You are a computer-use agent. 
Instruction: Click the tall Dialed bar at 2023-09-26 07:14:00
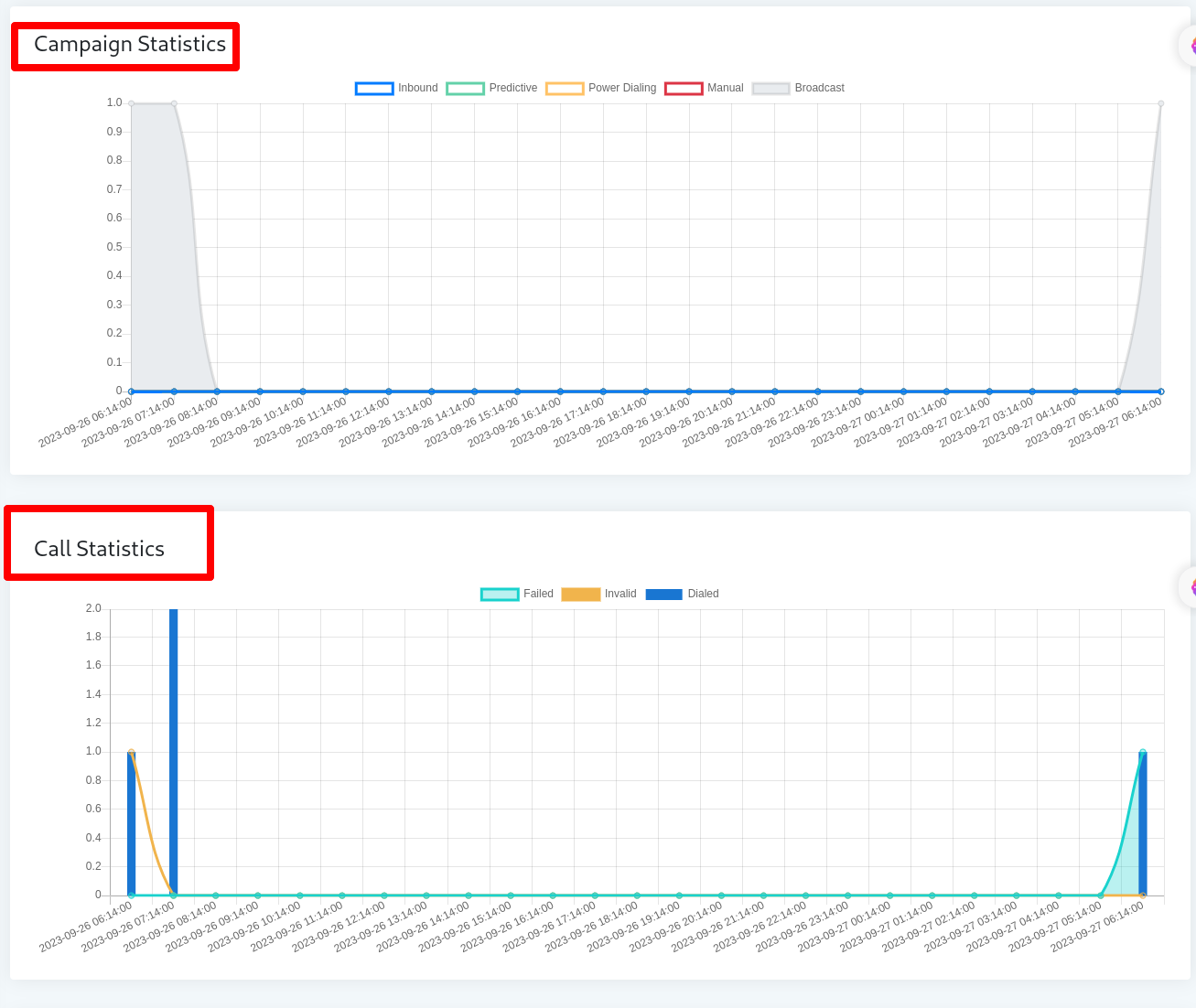click(174, 752)
